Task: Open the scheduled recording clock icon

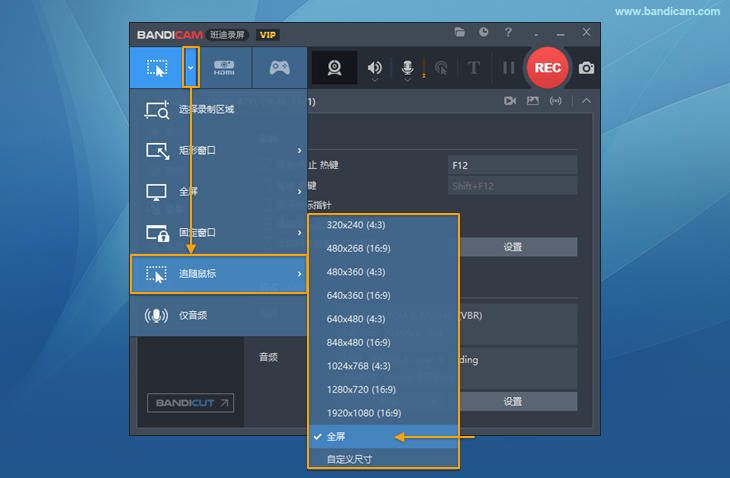Action: point(484,32)
